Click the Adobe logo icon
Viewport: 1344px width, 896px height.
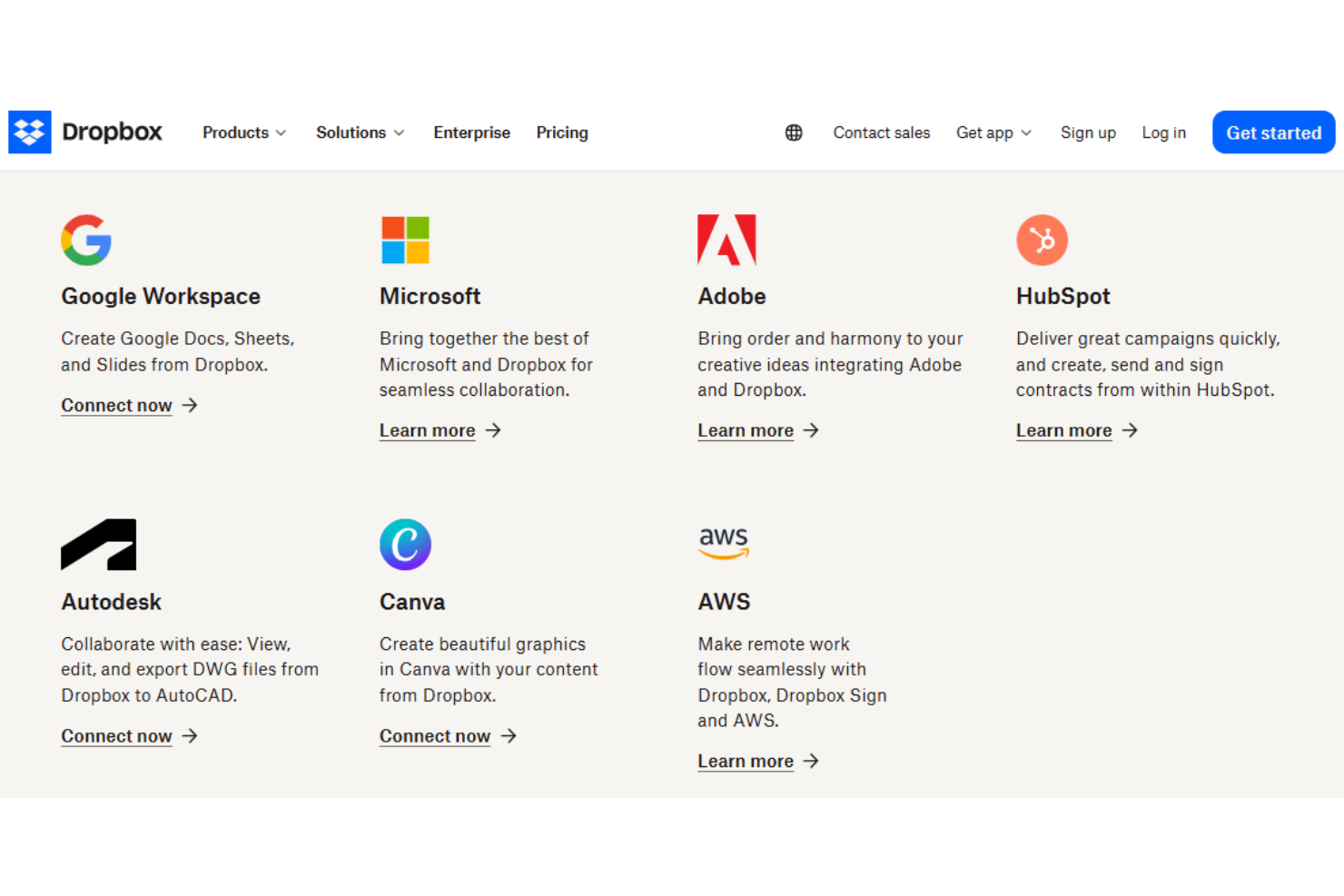[726, 240]
